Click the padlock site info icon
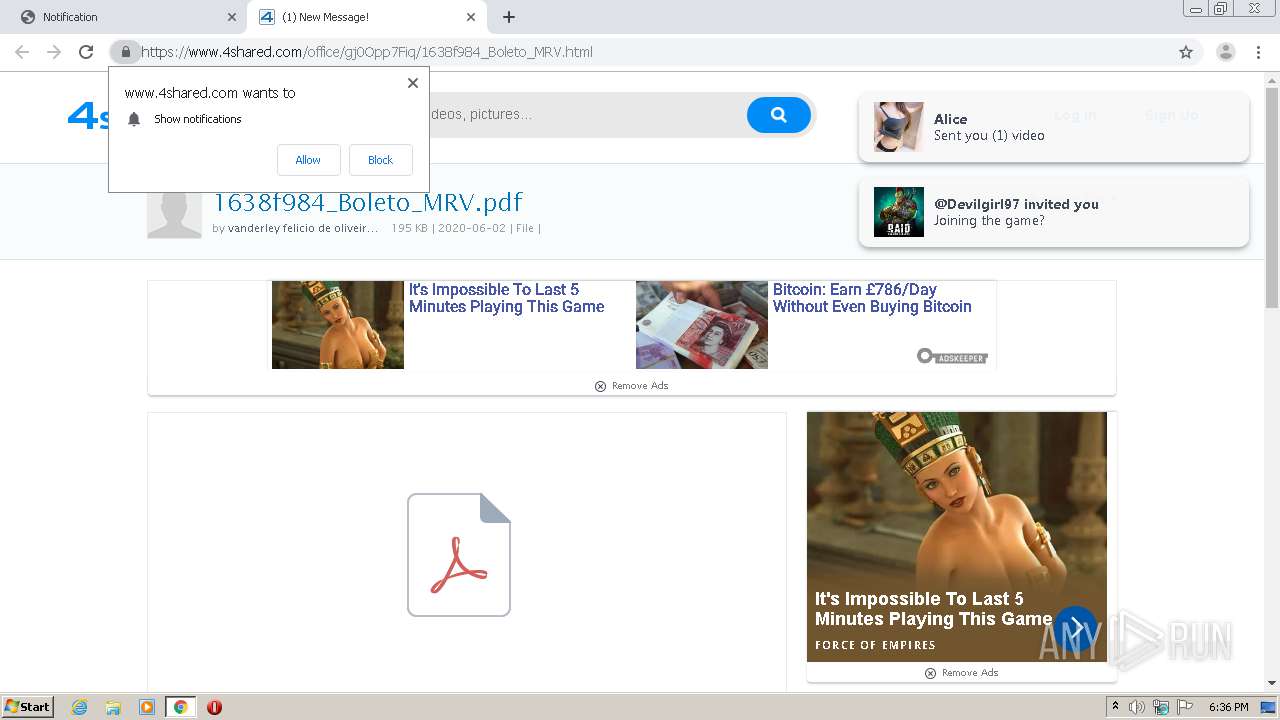This screenshot has width=1280, height=720. coord(125,52)
